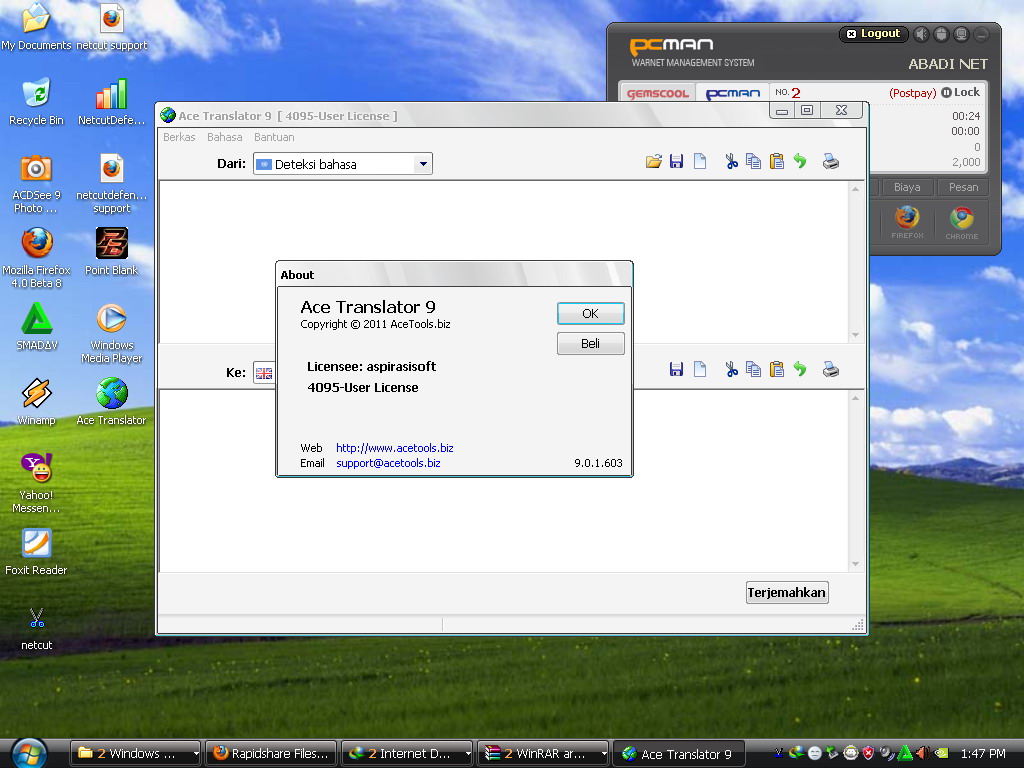Click the target panel Undo green arrow
Viewport: 1024px width, 768px height.
[x=800, y=369]
